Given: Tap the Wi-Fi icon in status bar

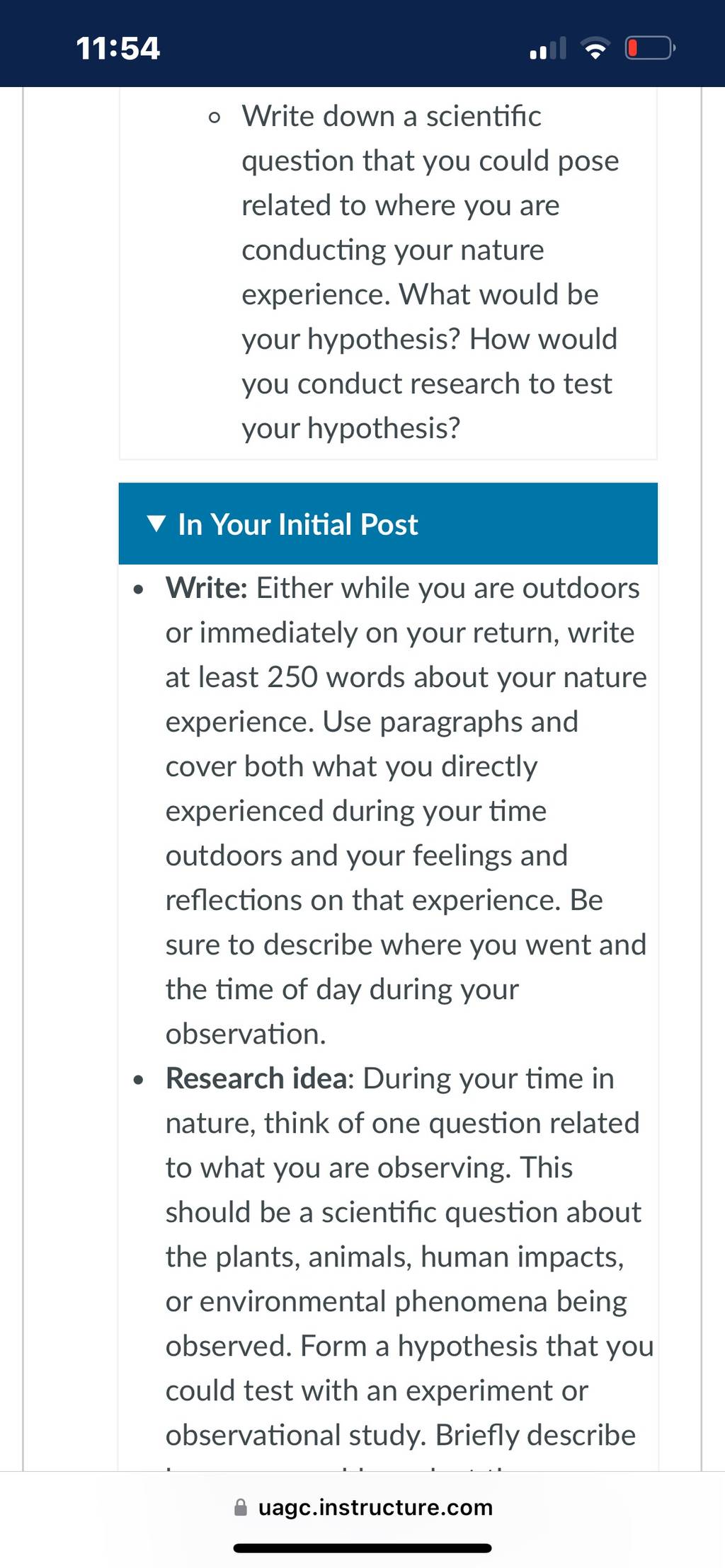Looking at the screenshot, I should click(595, 49).
